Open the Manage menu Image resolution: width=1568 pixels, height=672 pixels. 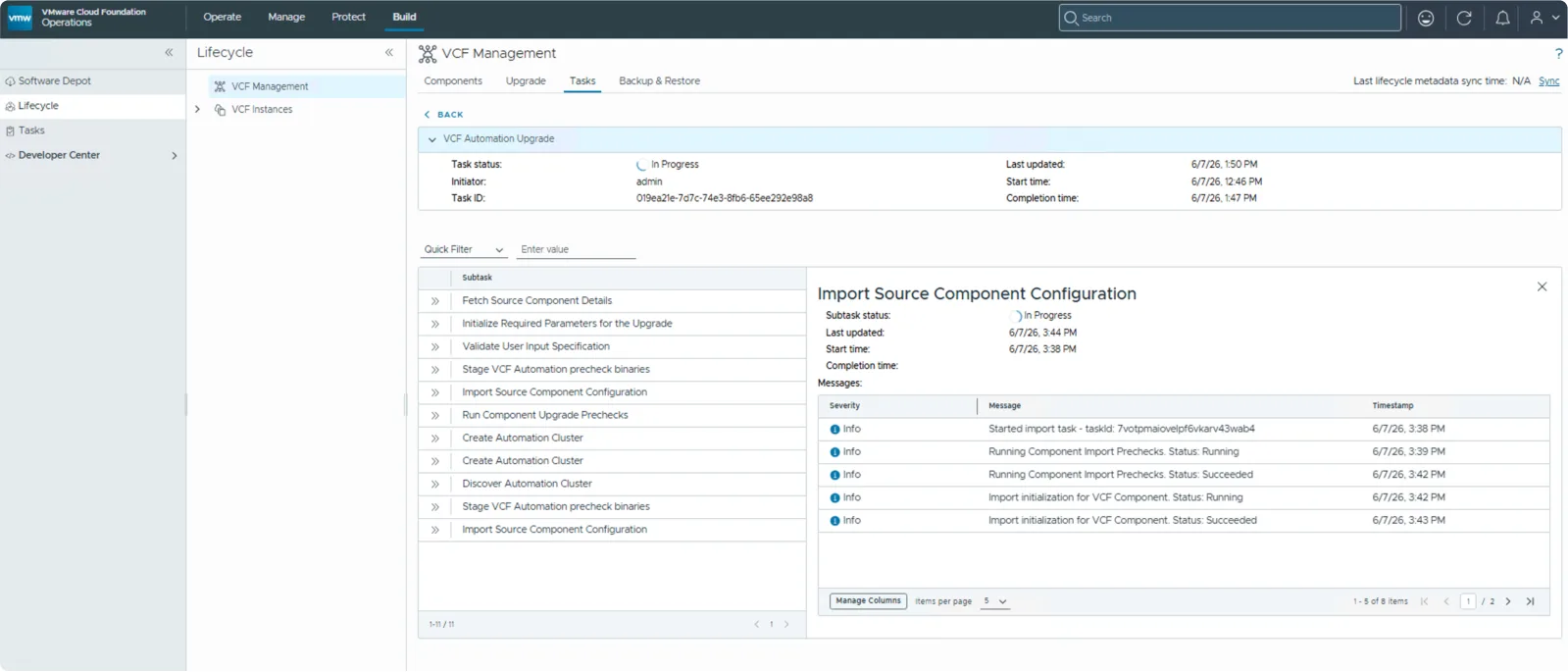click(x=286, y=17)
